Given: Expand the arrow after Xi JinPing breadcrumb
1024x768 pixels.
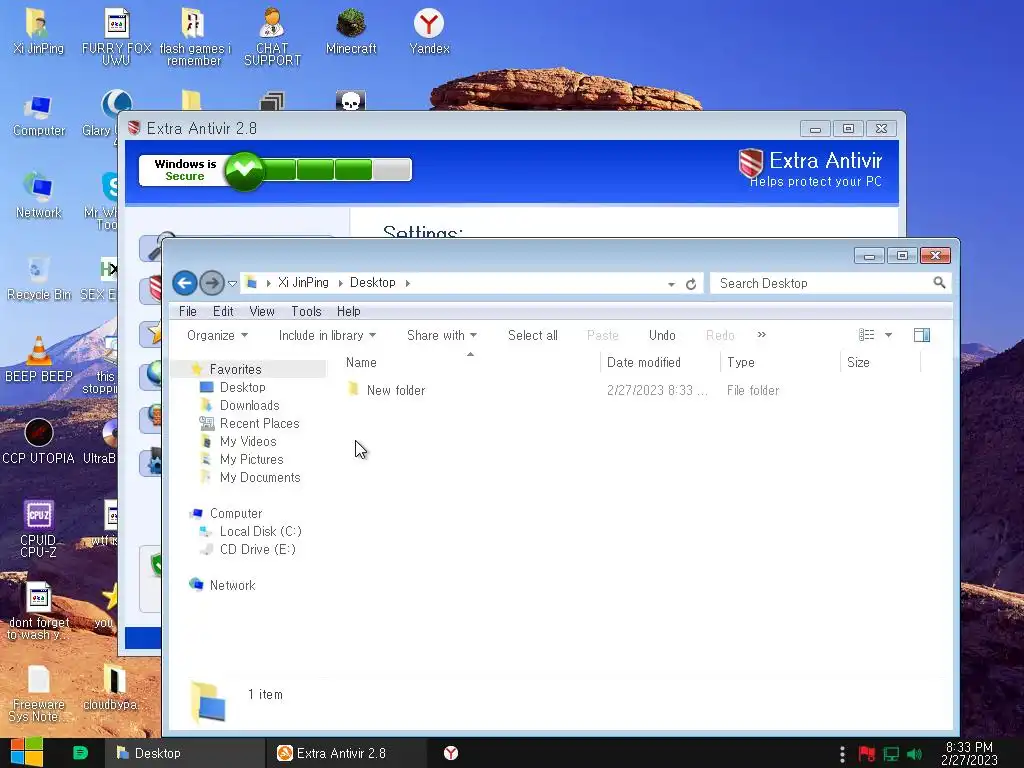Looking at the screenshot, I should pyautogui.click(x=340, y=283).
